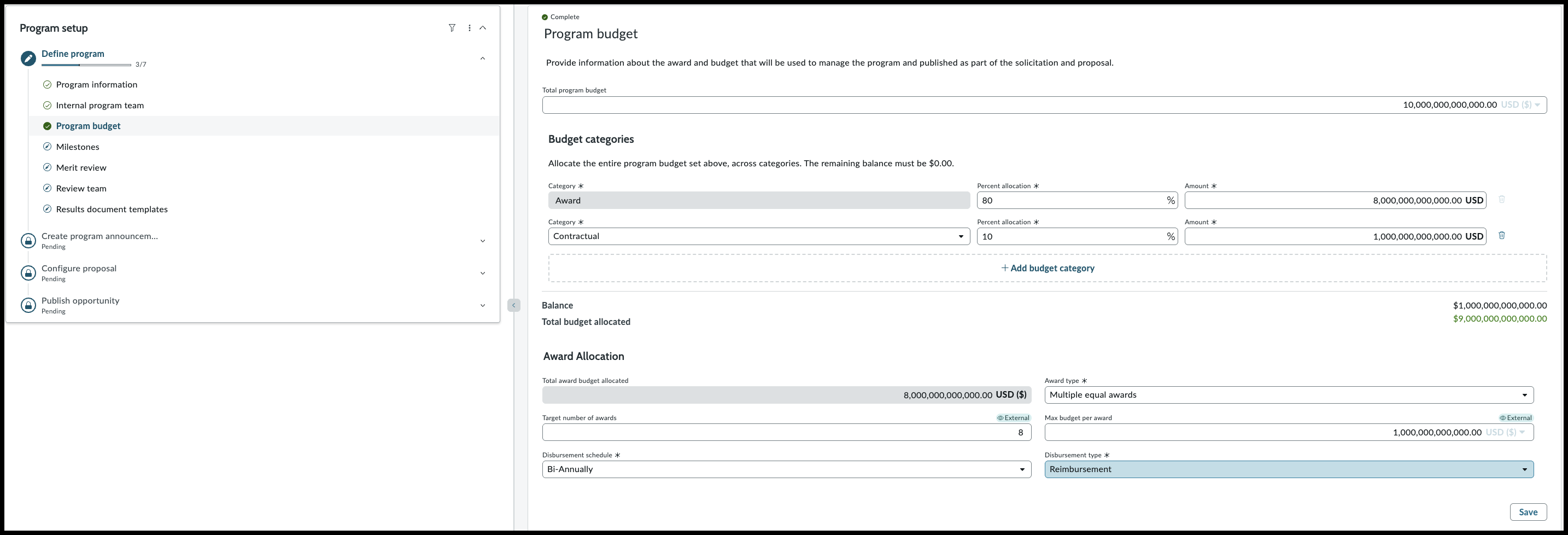
Task: Collapse the left sidebar with the arrow handle
Action: point(514,305)
